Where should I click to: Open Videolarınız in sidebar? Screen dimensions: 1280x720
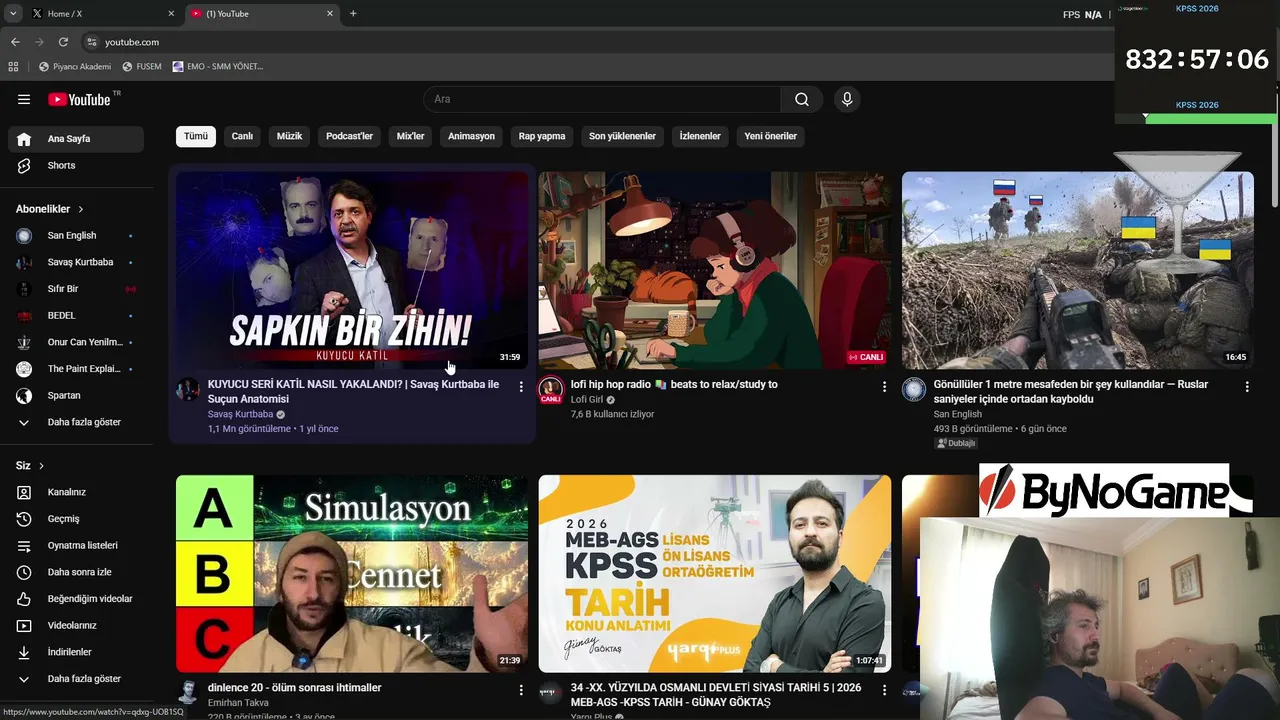pyautogui.click(x=76, y=626)
